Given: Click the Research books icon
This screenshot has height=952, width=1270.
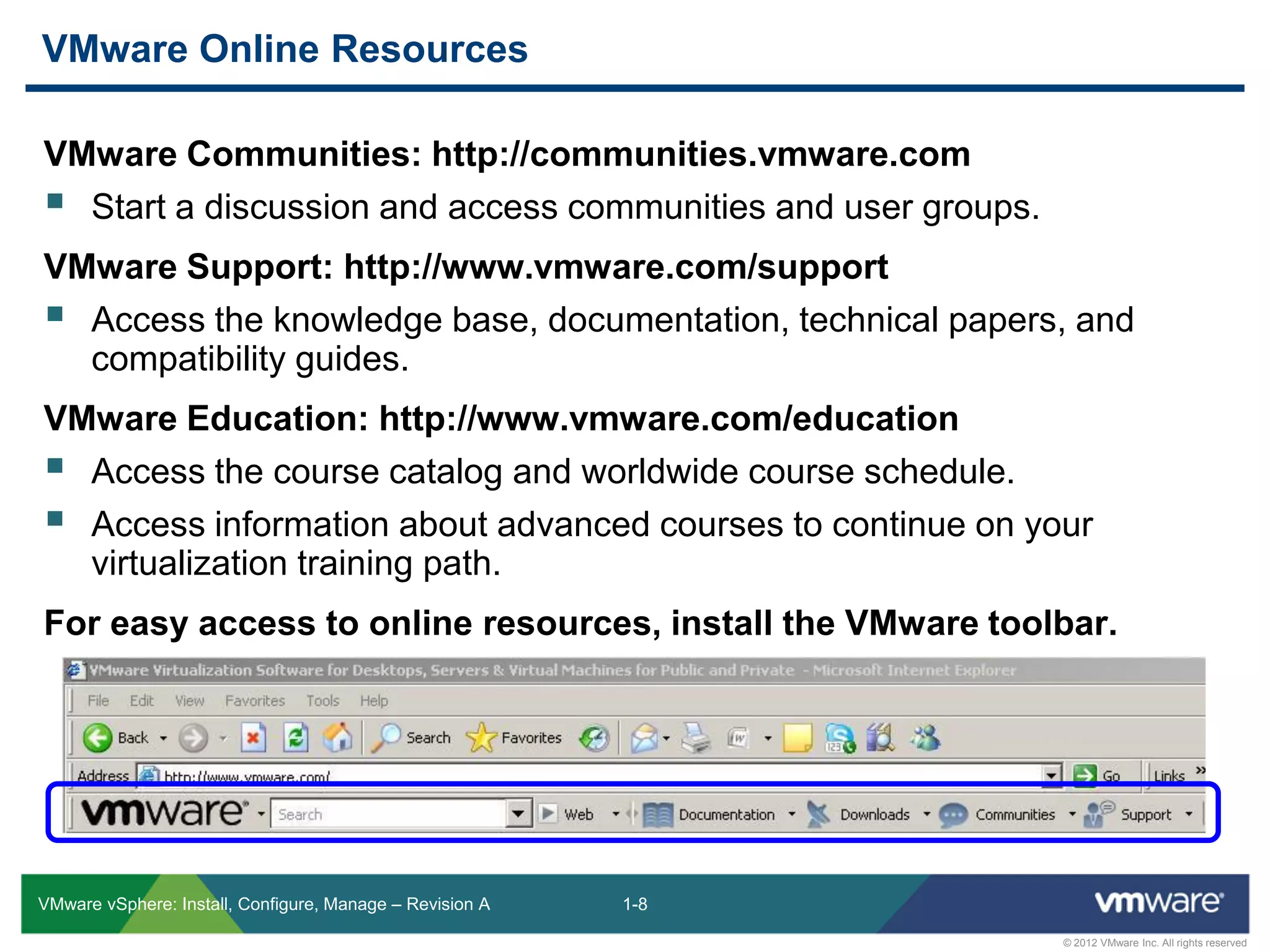Looking at the screenshot, I should point(881,738).
